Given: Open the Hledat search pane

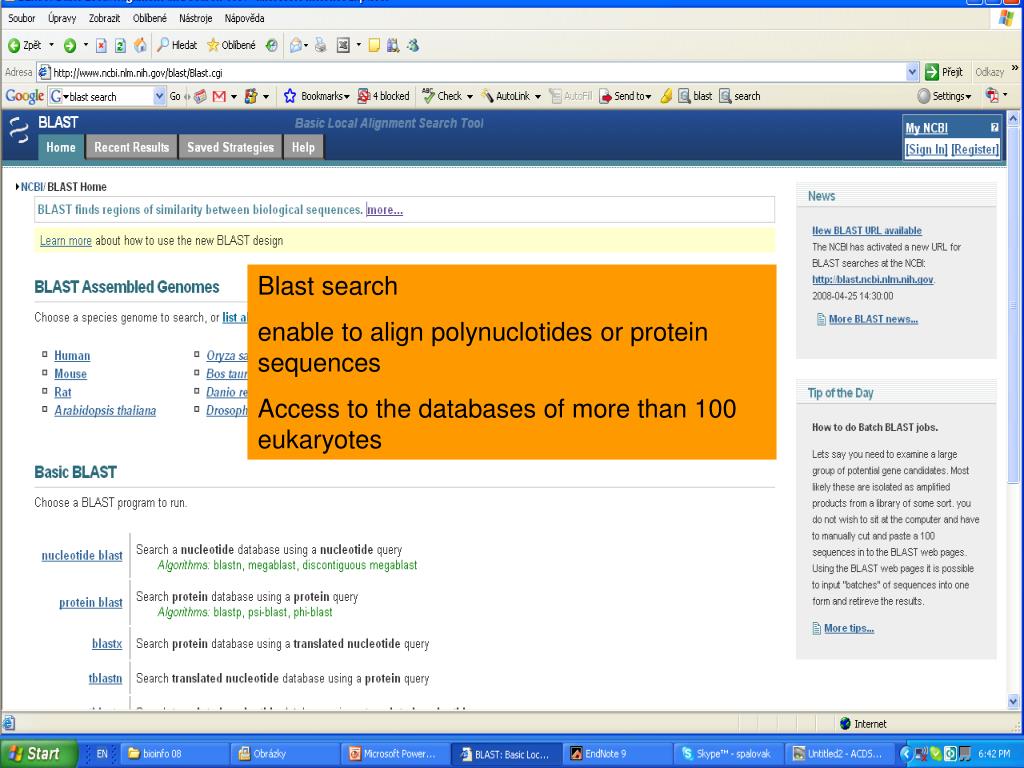Looking at the screenshot, I should coord(177,45).
